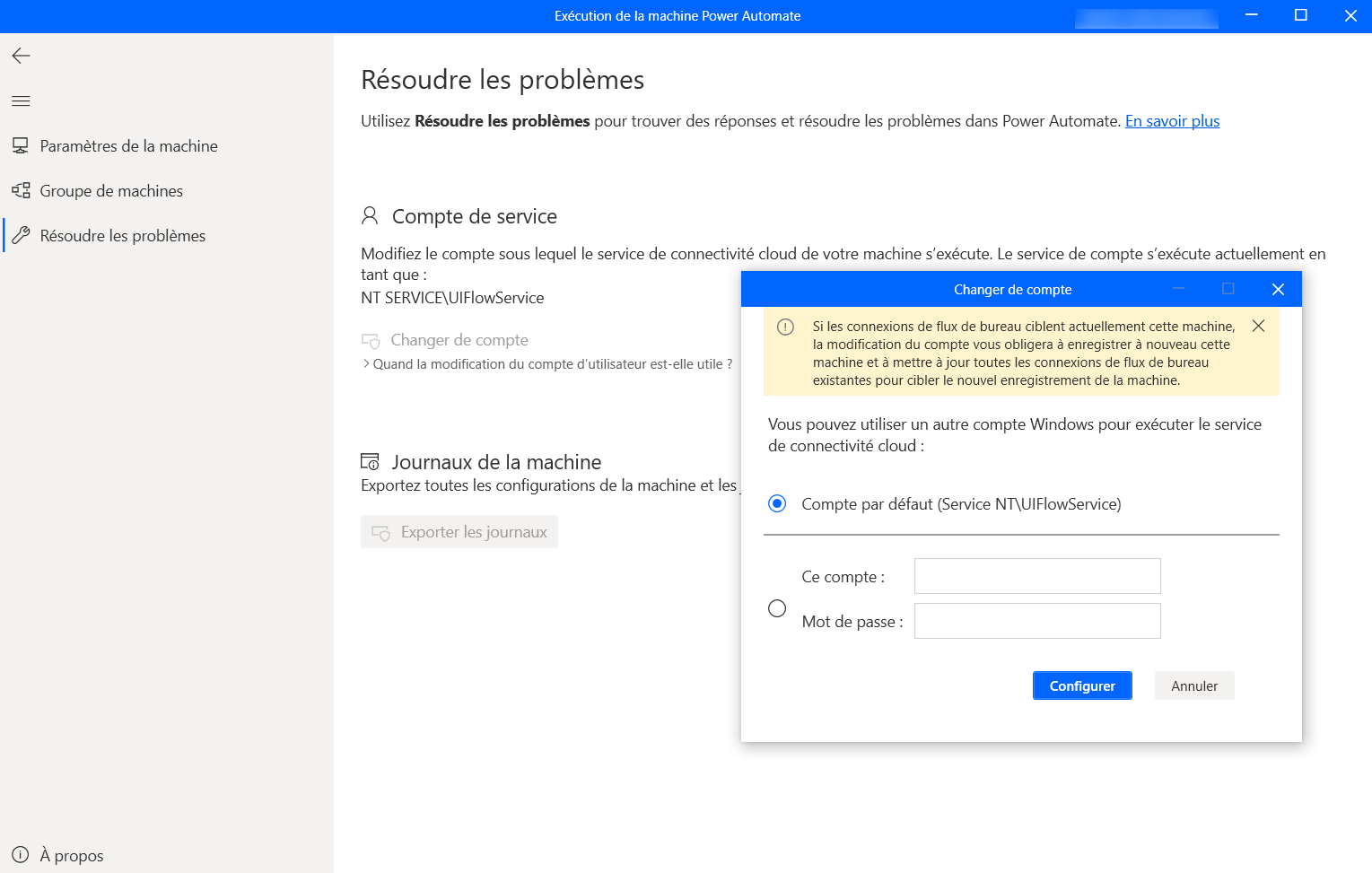Click the À propos info icon
The height and width of the screenshot is (873, 1372).
pos(20,855)
